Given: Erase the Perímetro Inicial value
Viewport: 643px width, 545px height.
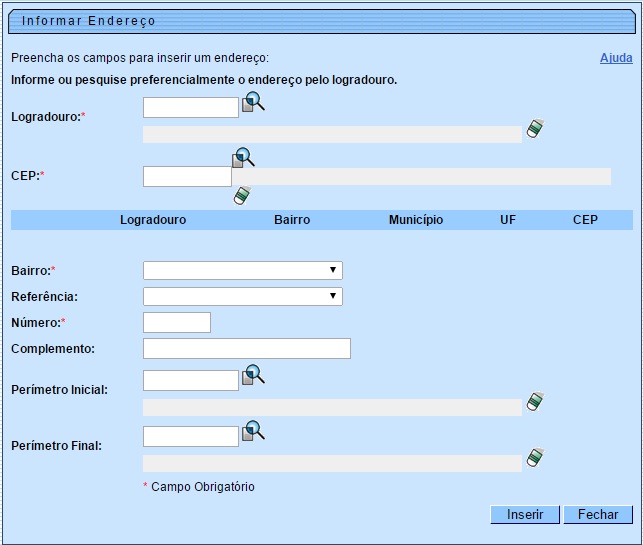Looking at the screenshot, I should click(535, 402).
